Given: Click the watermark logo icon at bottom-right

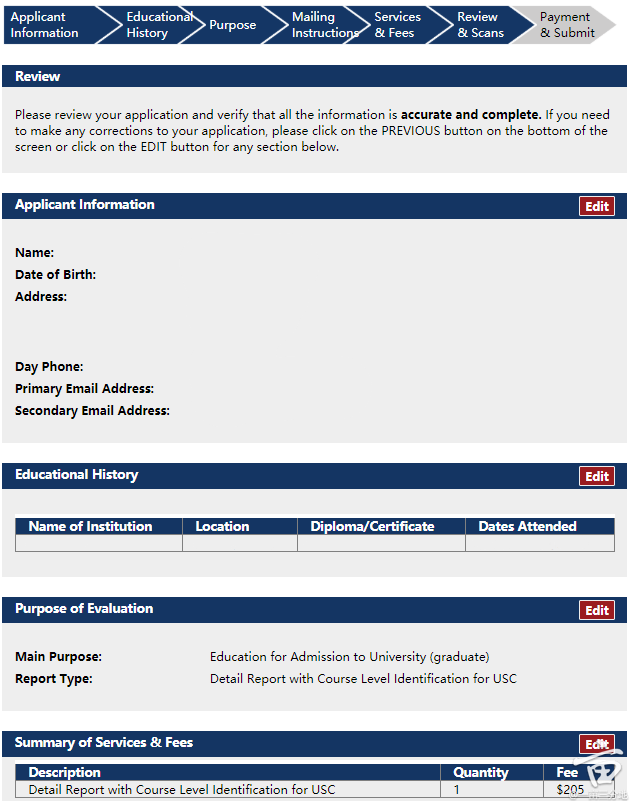Looking at the screenshot, I should point(603,775).
